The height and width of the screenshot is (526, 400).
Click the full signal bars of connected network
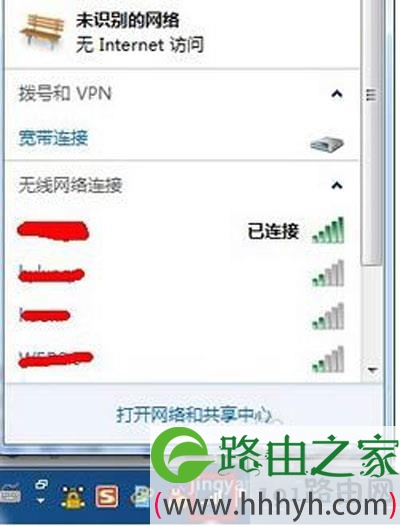(x=328, y=230)
